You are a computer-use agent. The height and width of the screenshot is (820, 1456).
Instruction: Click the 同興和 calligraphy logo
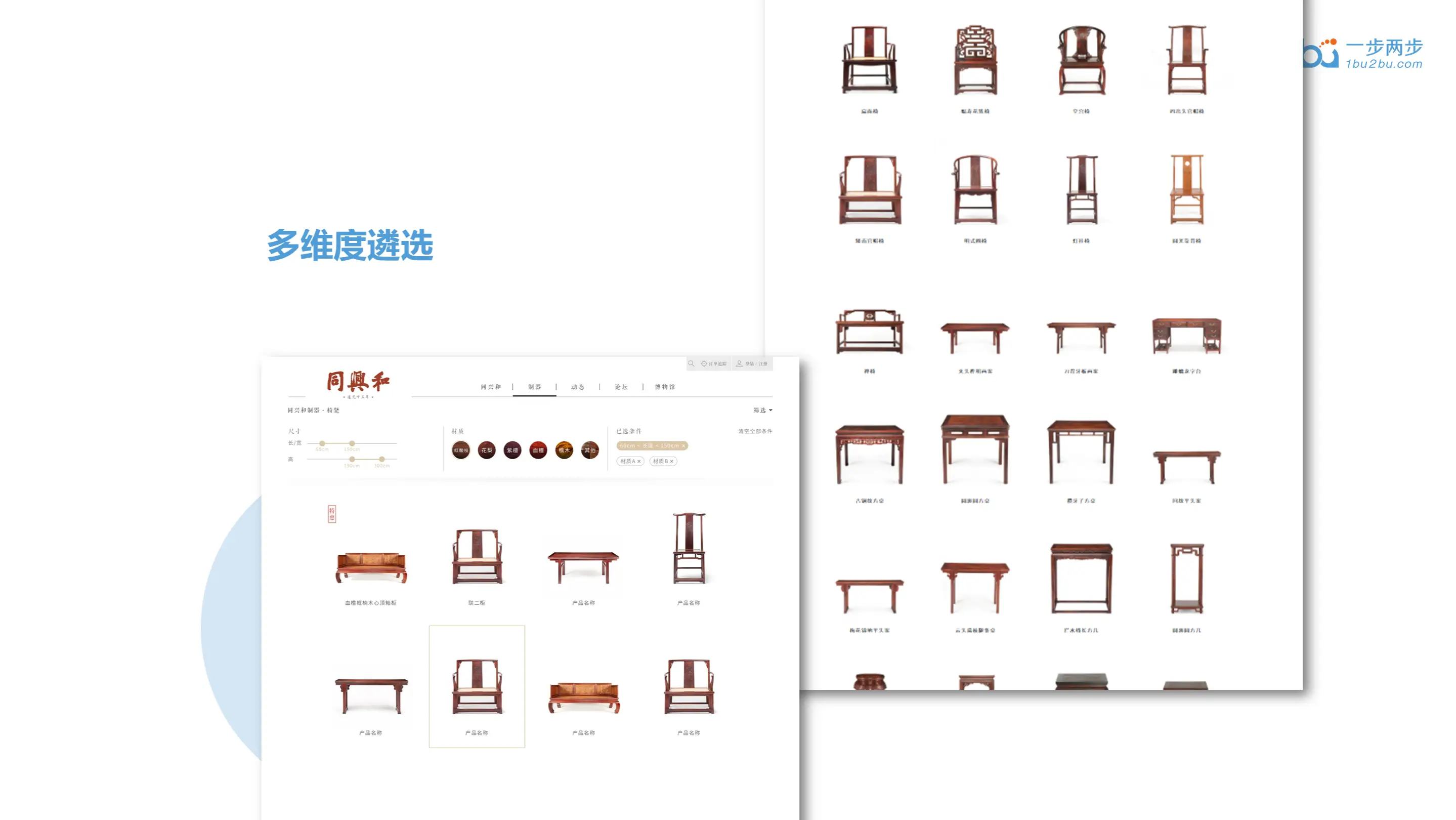click(358, 383)
